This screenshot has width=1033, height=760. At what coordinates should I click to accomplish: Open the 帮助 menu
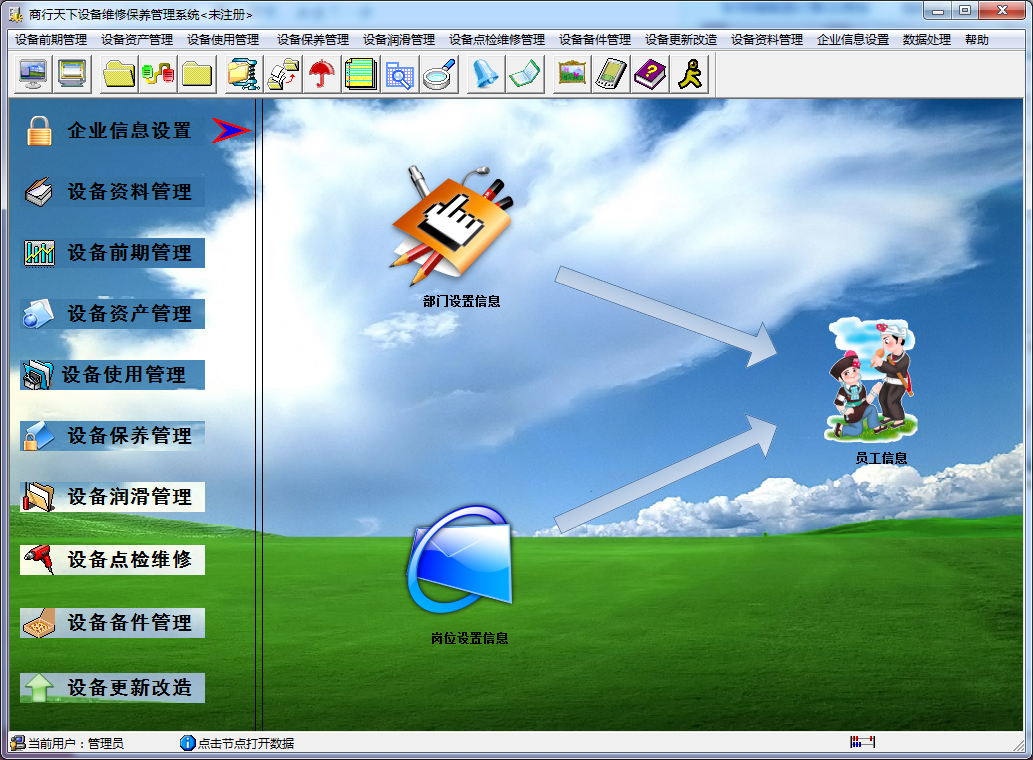click(x=977, y=40)
